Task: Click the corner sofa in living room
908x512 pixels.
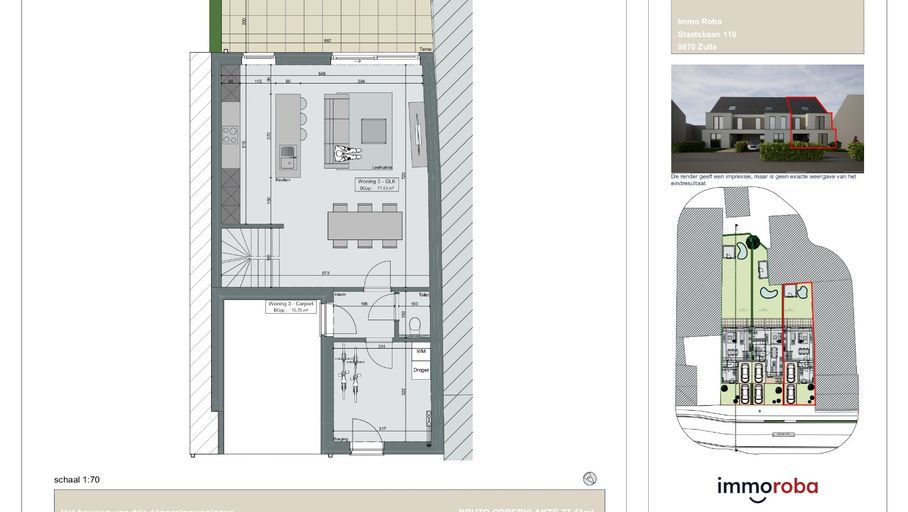Action: [x=337, y=130]
